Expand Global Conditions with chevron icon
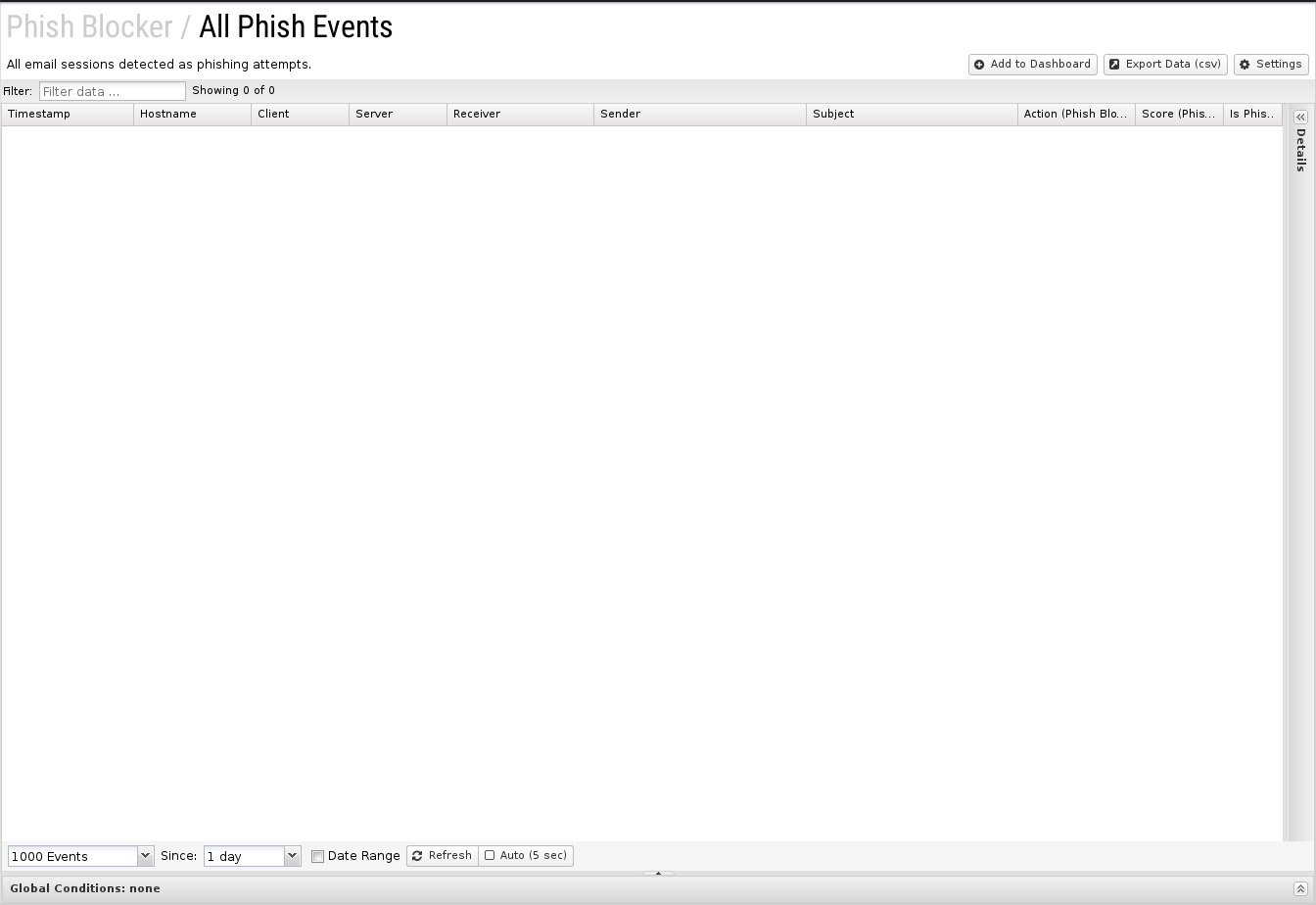 tap(1300, 888)
